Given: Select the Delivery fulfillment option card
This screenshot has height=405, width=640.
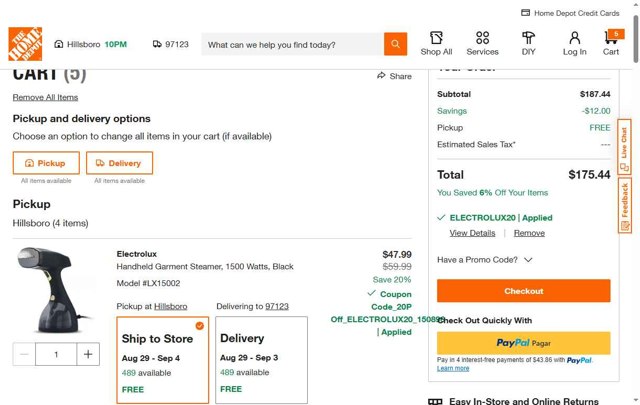Looking at the screenshot, I should tap(261, 360).
